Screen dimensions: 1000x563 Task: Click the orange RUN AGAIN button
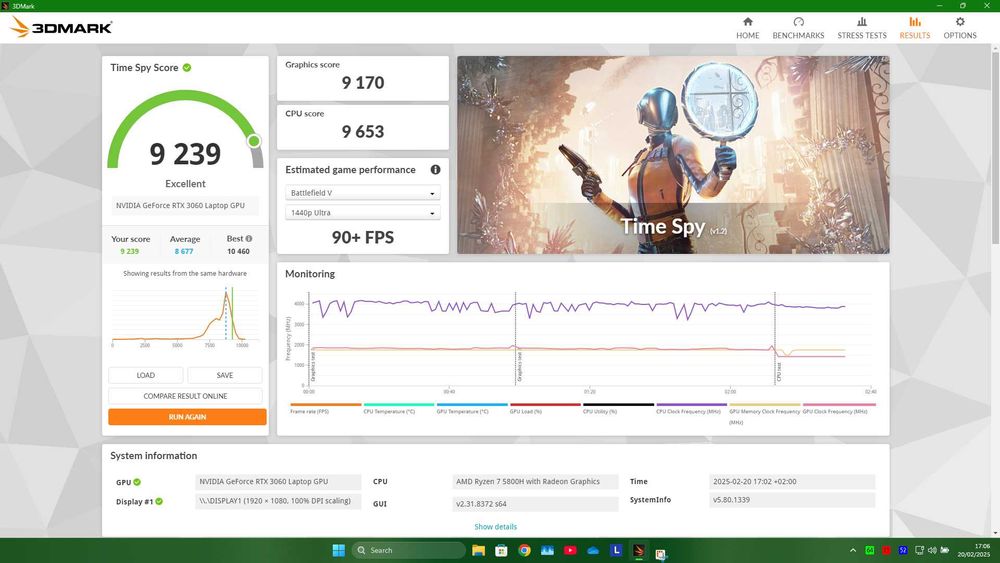[x=187, y=416]
